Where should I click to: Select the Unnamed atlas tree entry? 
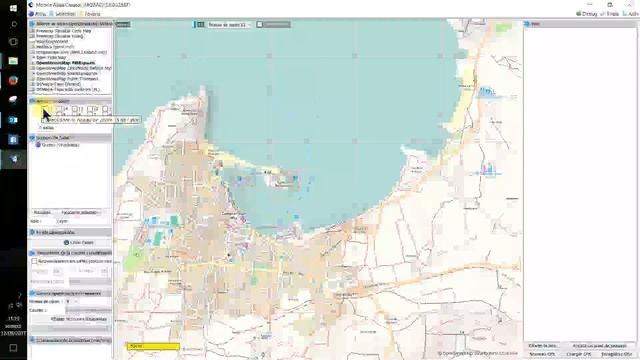57,145
